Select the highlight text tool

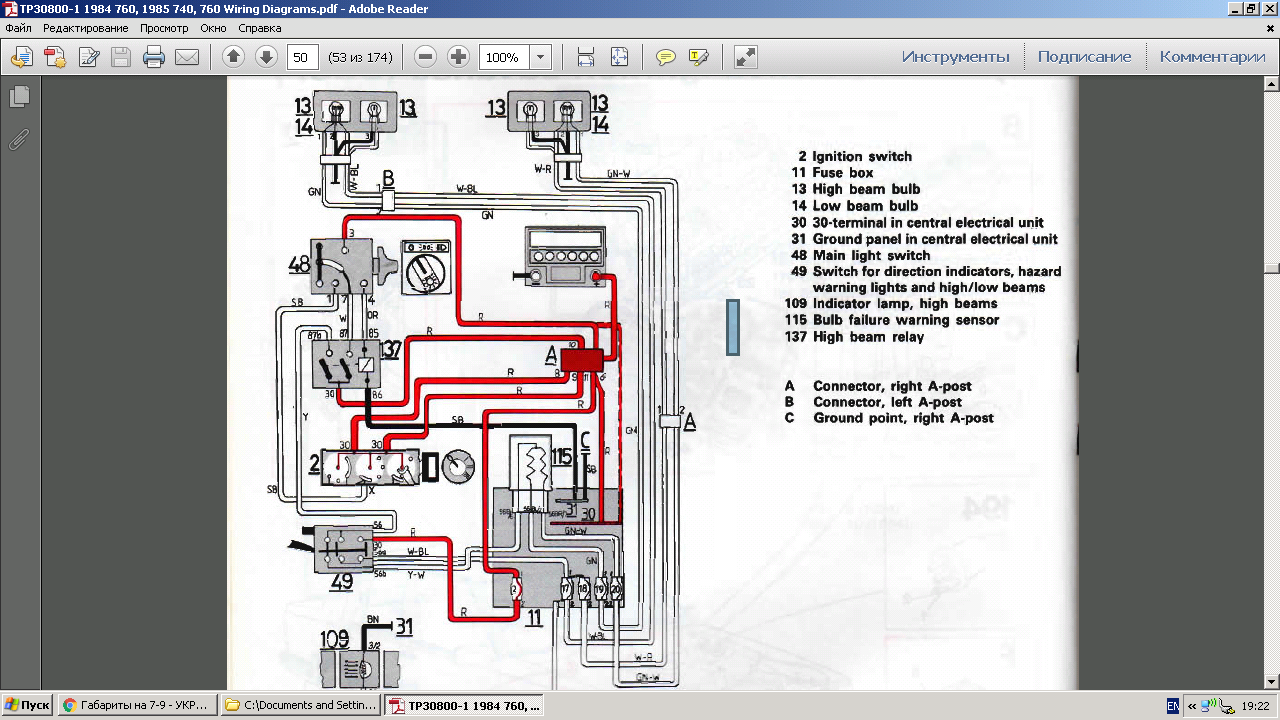tap(699, 57)
